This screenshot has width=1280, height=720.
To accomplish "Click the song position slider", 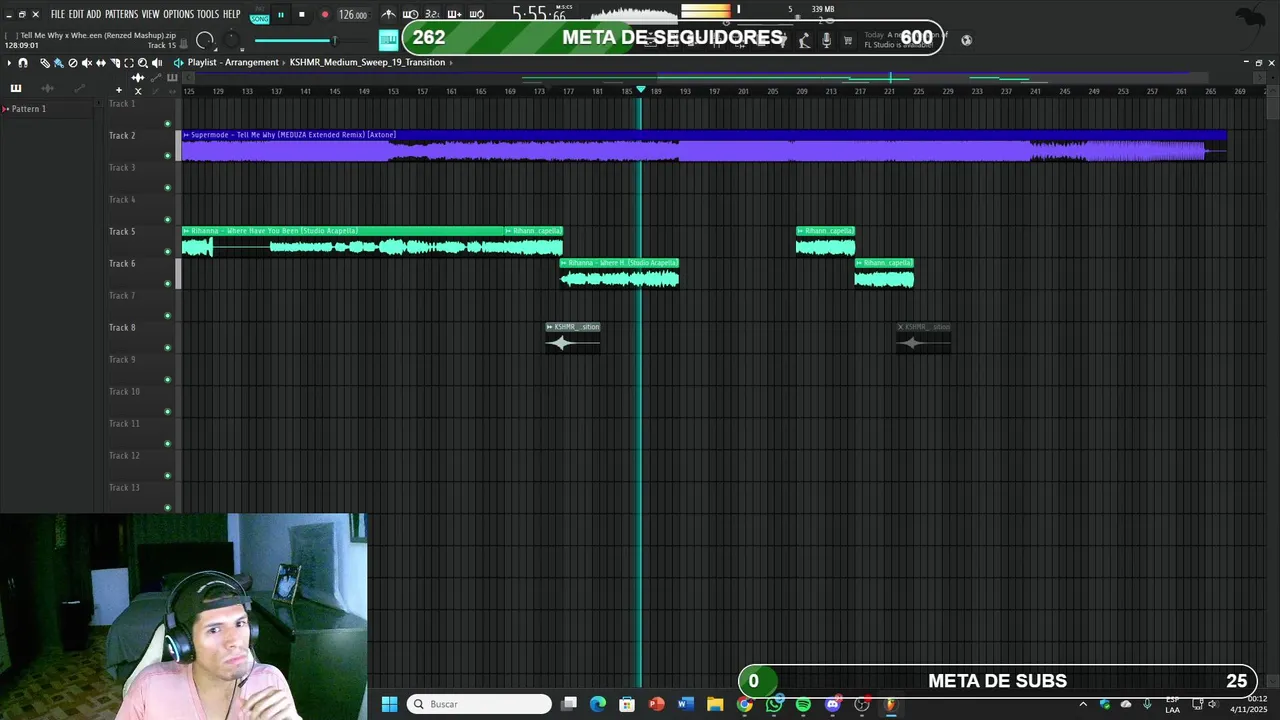I will pyautogui.click(x=312, y=41).
